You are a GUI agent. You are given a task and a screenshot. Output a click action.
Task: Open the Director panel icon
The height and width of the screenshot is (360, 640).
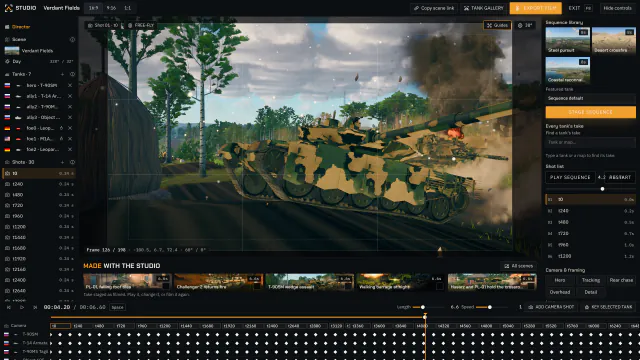click(x=7, y=27)
